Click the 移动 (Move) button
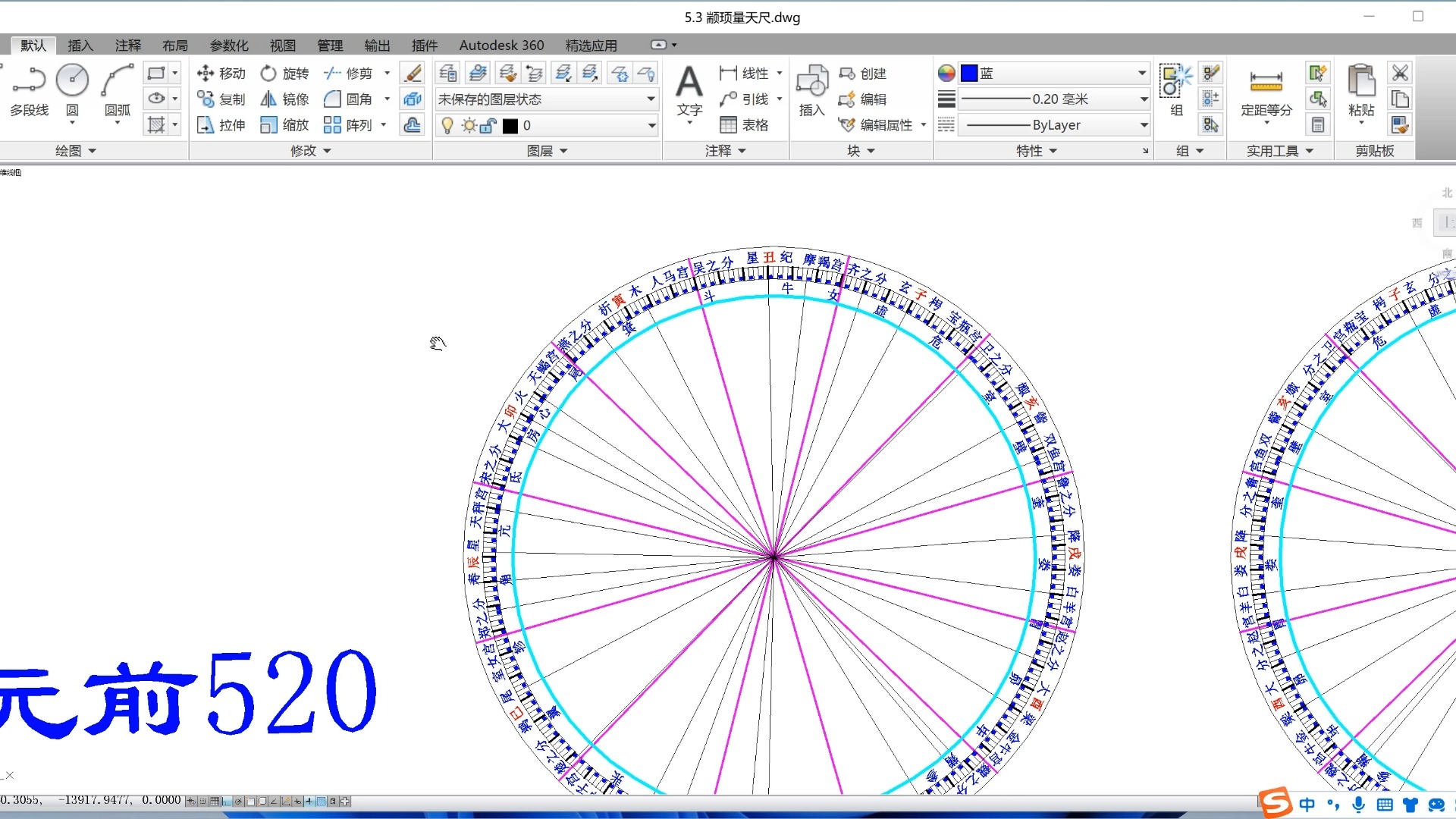Viewport: 1456px width, 819px height. [x=221, y=74]
